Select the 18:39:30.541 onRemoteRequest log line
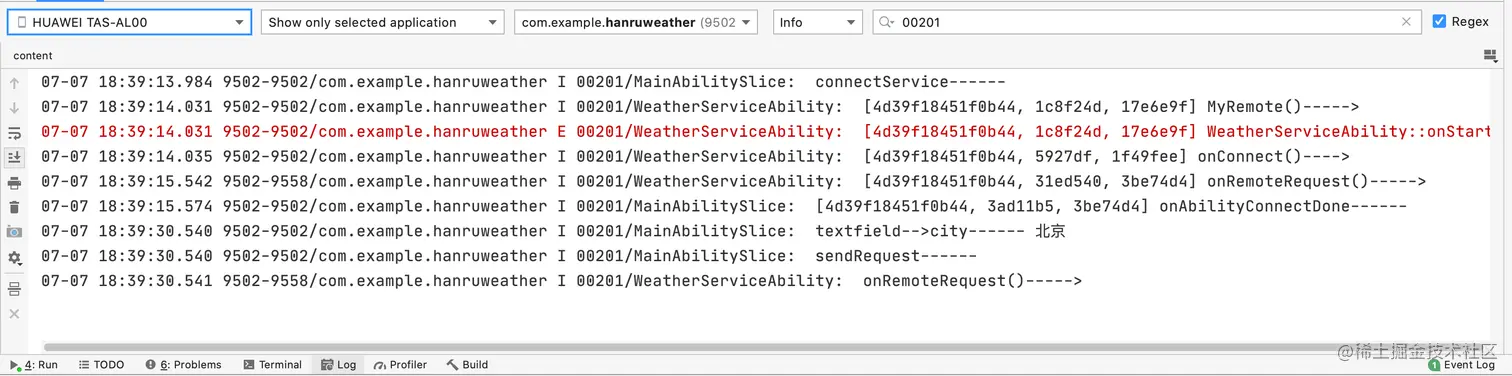The width and height of the screenshot is (1512, 376). pyautogui.click(x=562, y=281)
